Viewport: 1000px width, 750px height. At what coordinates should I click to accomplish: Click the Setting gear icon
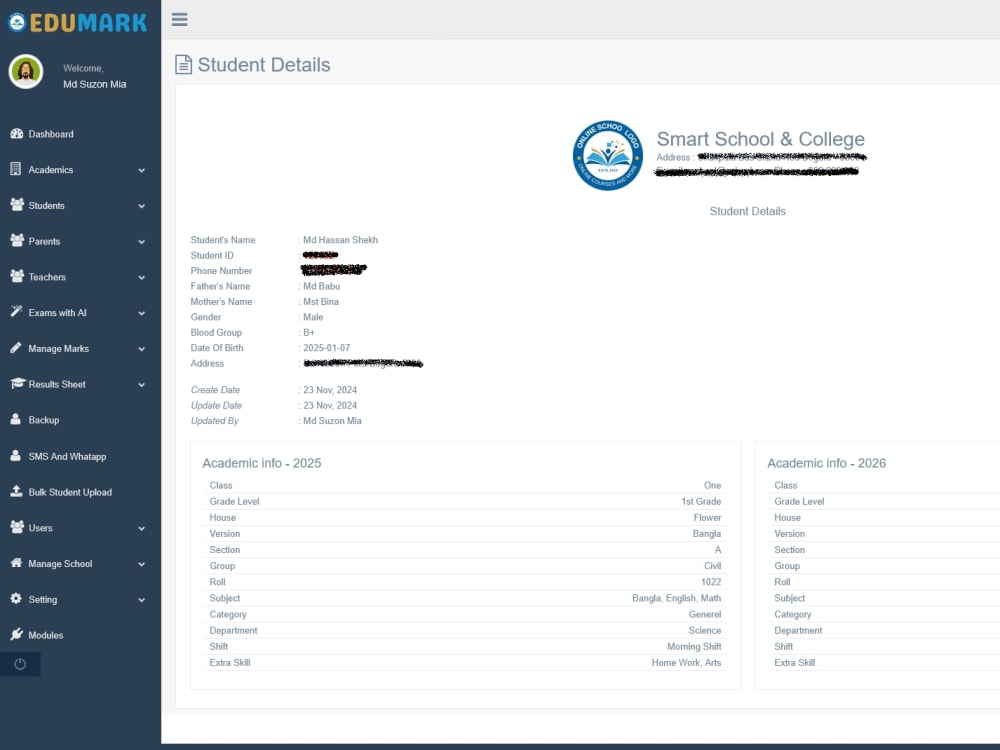pyautogui.click(x=16, y=598)
